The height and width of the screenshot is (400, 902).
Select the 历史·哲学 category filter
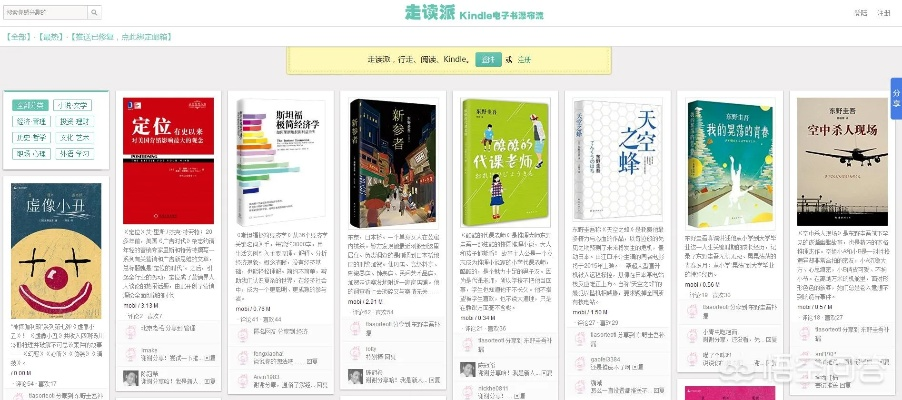(x=30, y=138)
